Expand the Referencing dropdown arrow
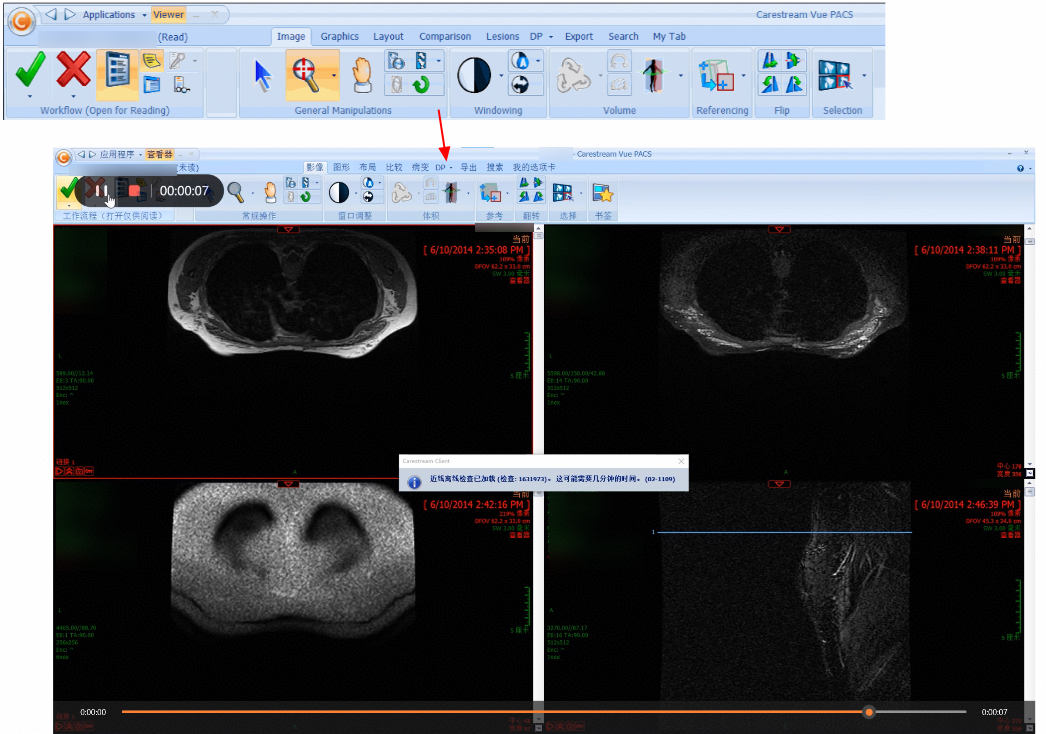This screenshot has height=734, width=1046. 743,75
